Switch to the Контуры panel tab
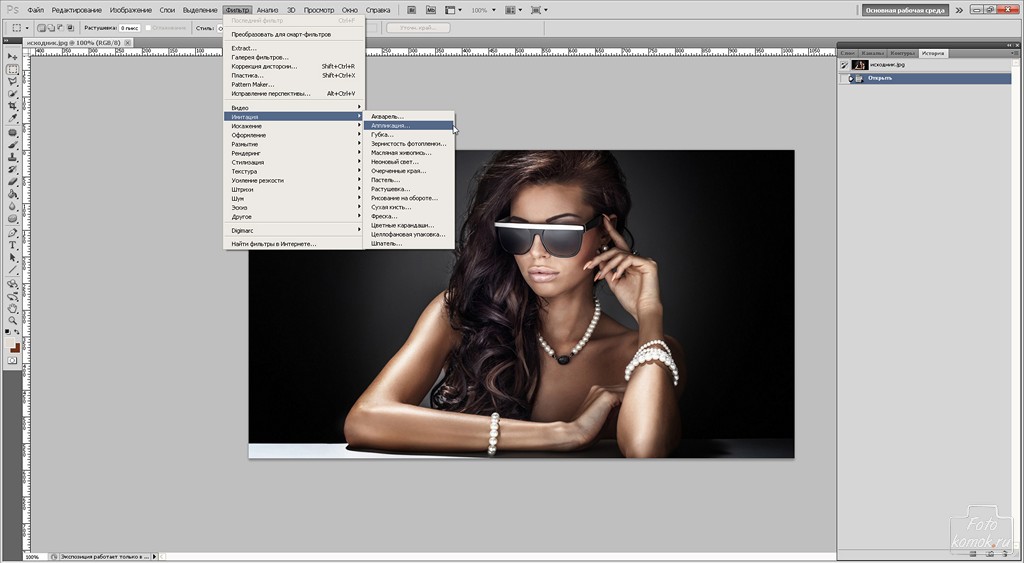The height and width of the screenshot is (563, 1024). (x=902, y=53)
